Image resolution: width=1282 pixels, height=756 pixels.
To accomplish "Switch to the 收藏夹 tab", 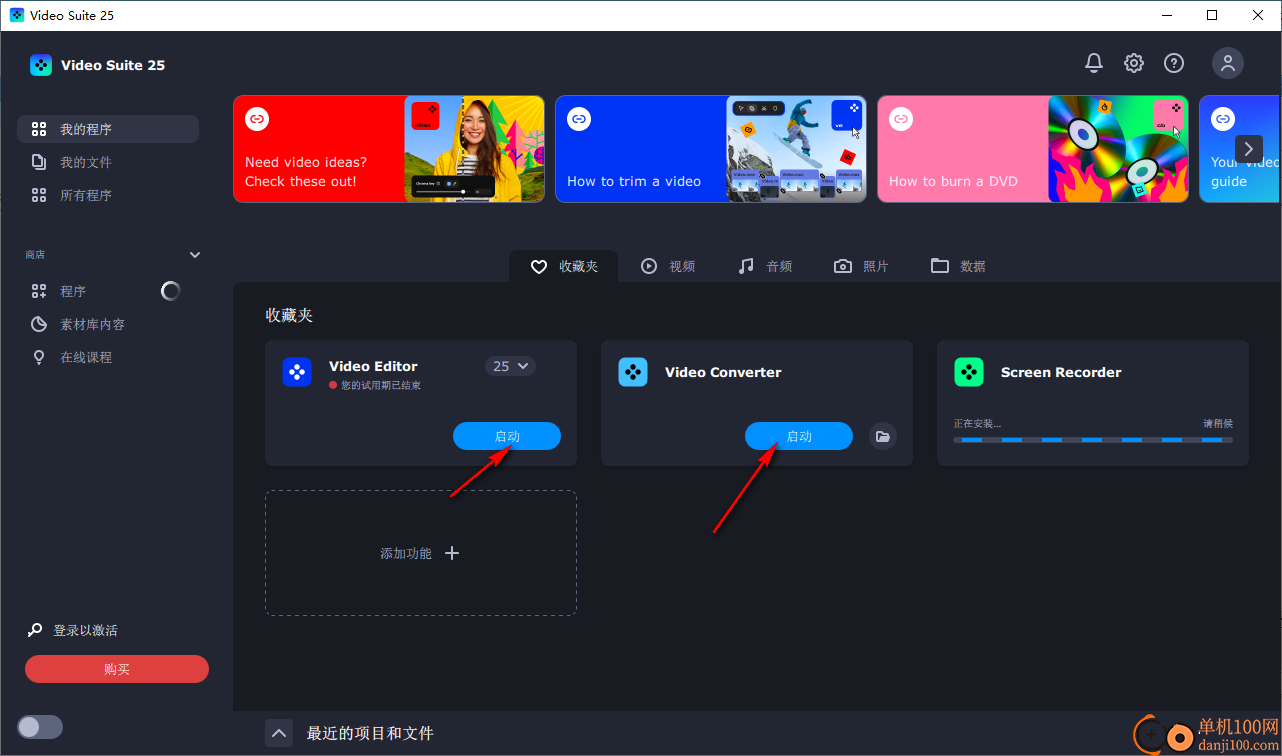I will click(564, 266).
